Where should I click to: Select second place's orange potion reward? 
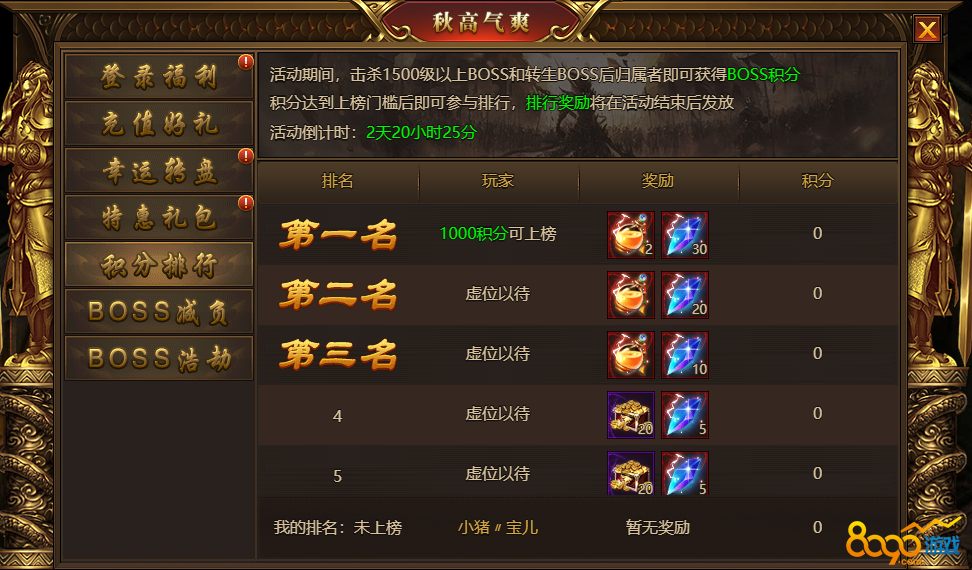point(630,295)
